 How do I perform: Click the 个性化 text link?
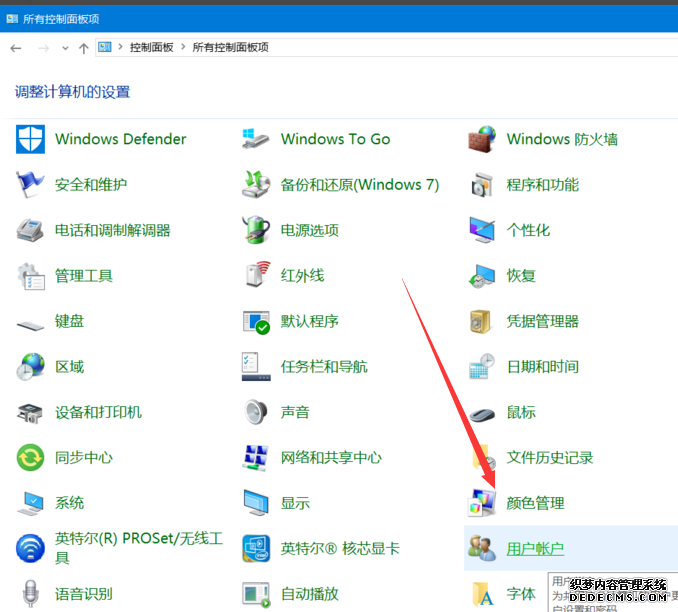point(528,230)
